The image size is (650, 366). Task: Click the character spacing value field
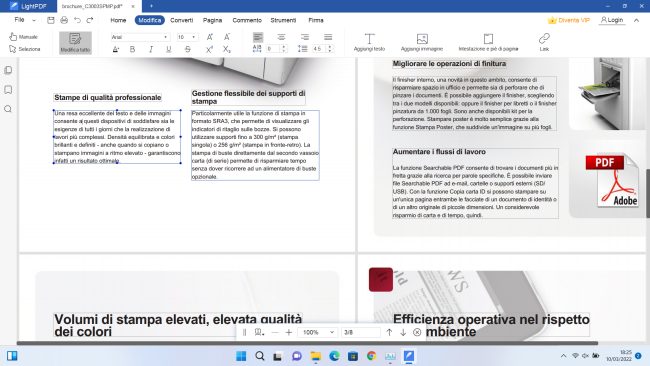pyautogui.click(x=273, y=49)
